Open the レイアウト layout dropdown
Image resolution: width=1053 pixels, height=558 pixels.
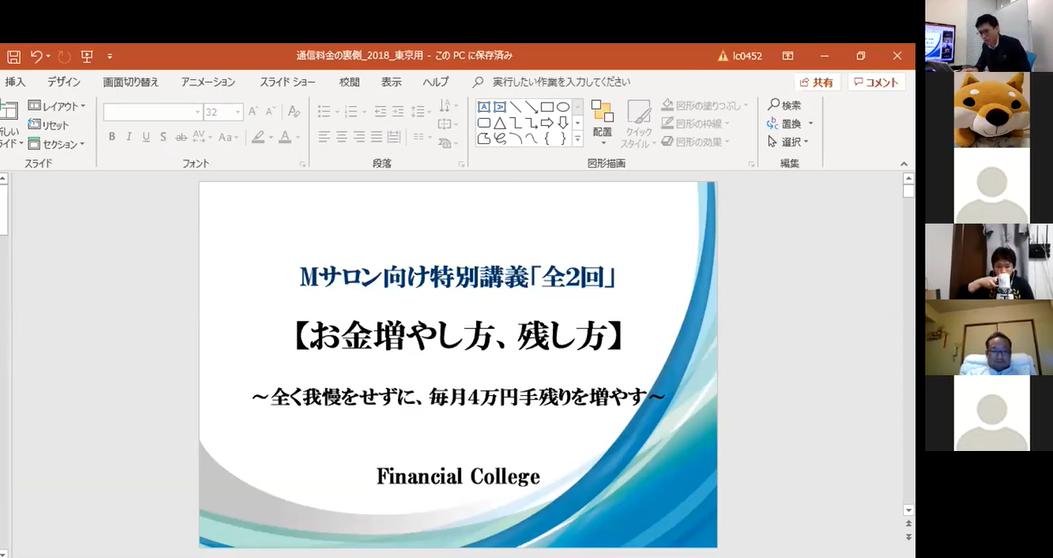[x=57, y=106]
